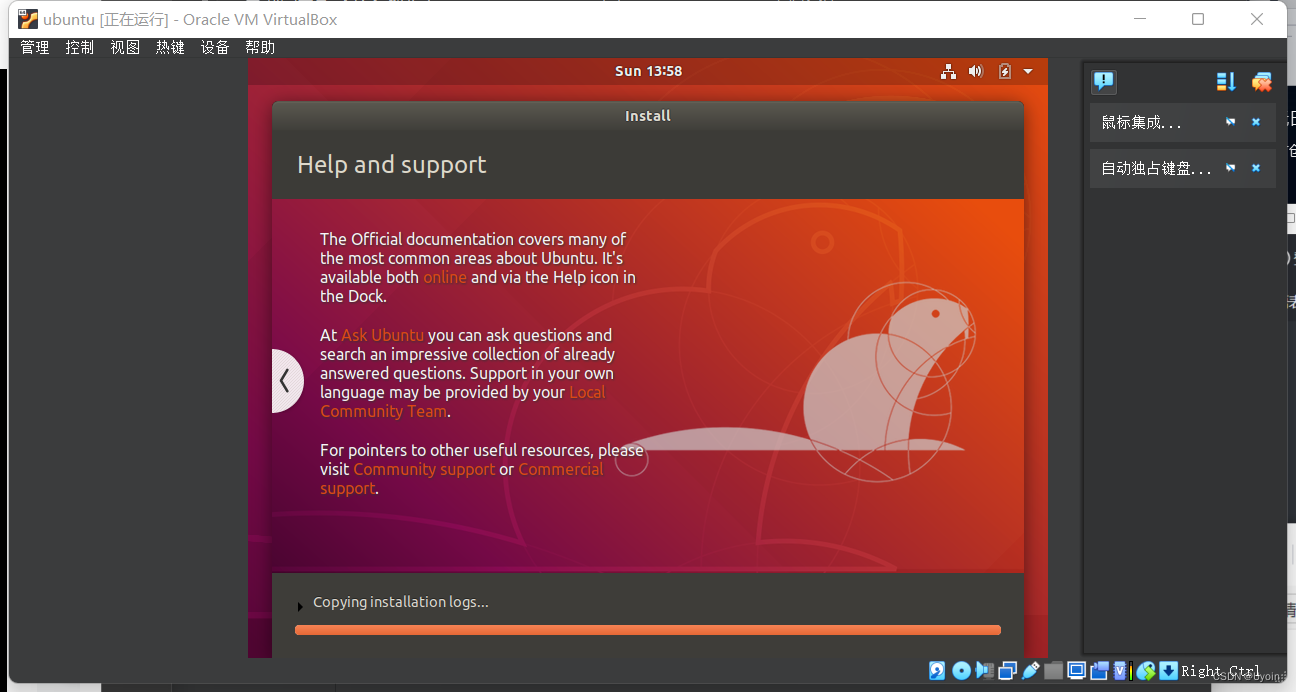
Task: Expand the installation details triangle
Action: 300,606
